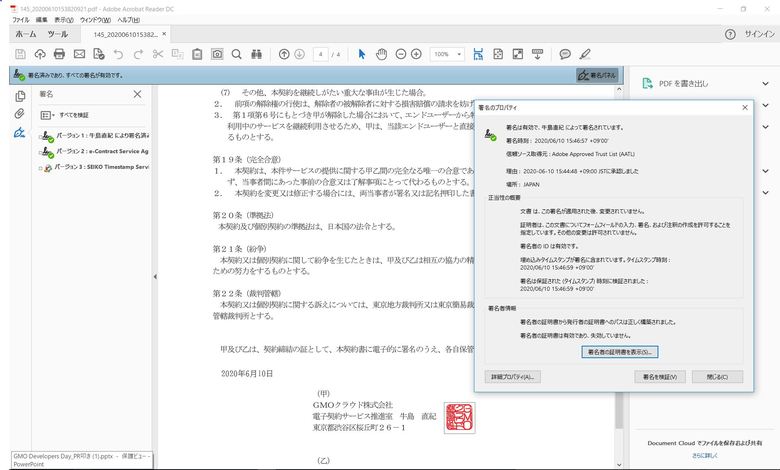The height and width of the screenshot is (470, 780).
Task: Select the camera Snapshot tool
Action: [217, 54]
